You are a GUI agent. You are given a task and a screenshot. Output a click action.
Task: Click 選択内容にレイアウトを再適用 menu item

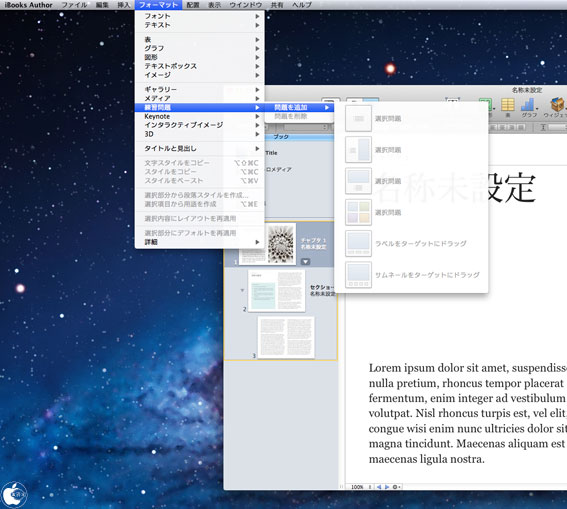pos(200,219)
